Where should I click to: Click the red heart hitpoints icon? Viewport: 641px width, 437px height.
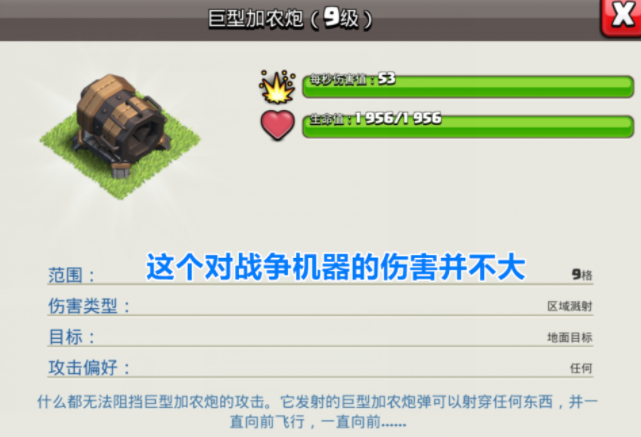pos(277,125)
